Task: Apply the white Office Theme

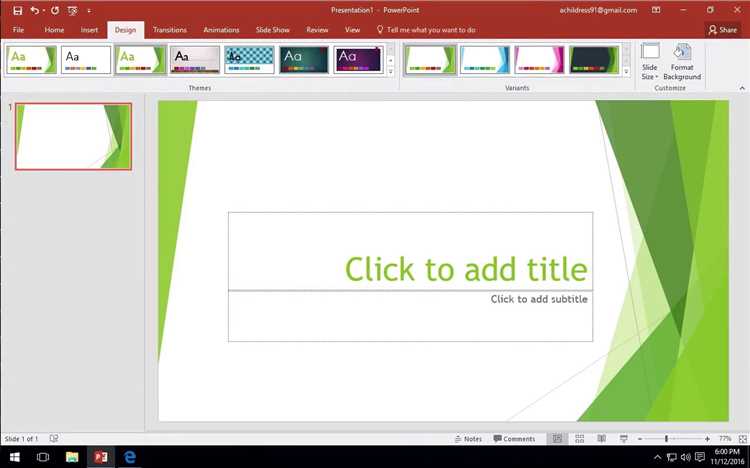Action: [x=86, y=60]
